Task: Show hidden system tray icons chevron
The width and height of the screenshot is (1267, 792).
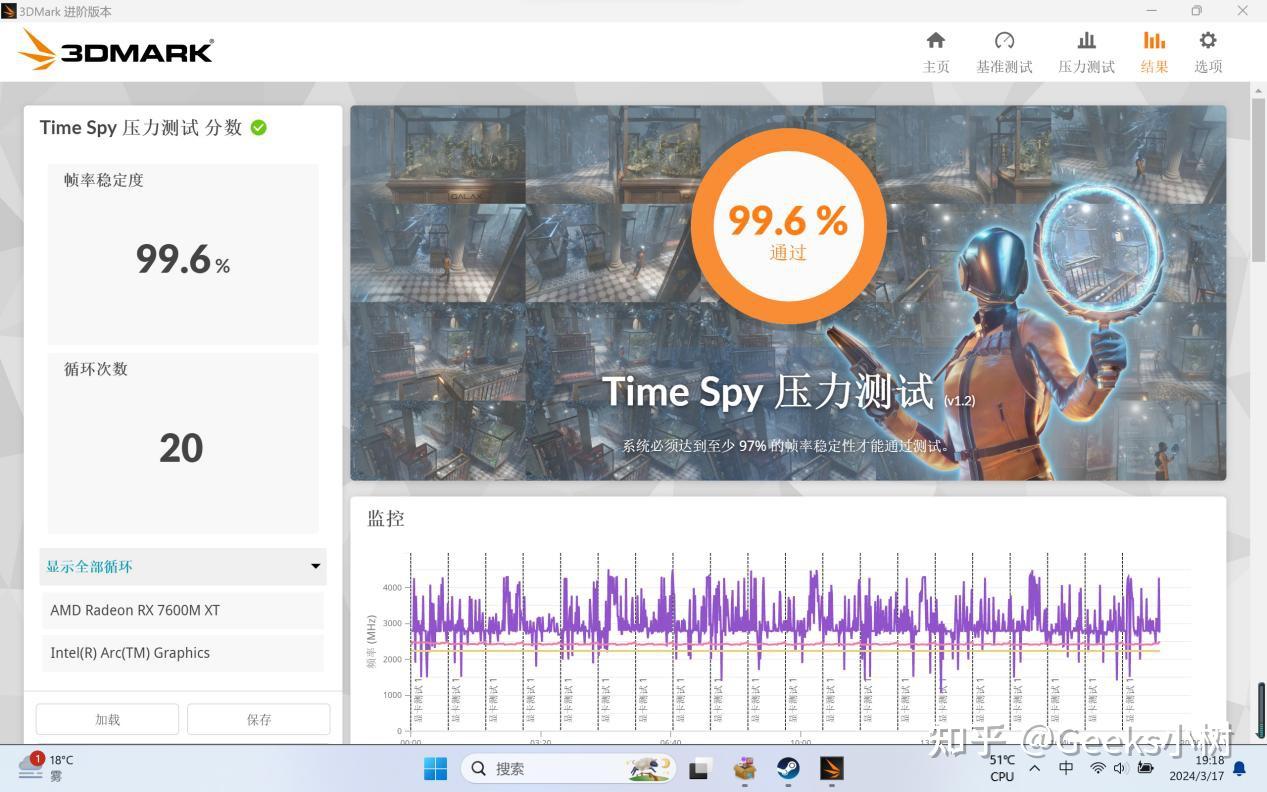Action: click(x=1035, y=768)
